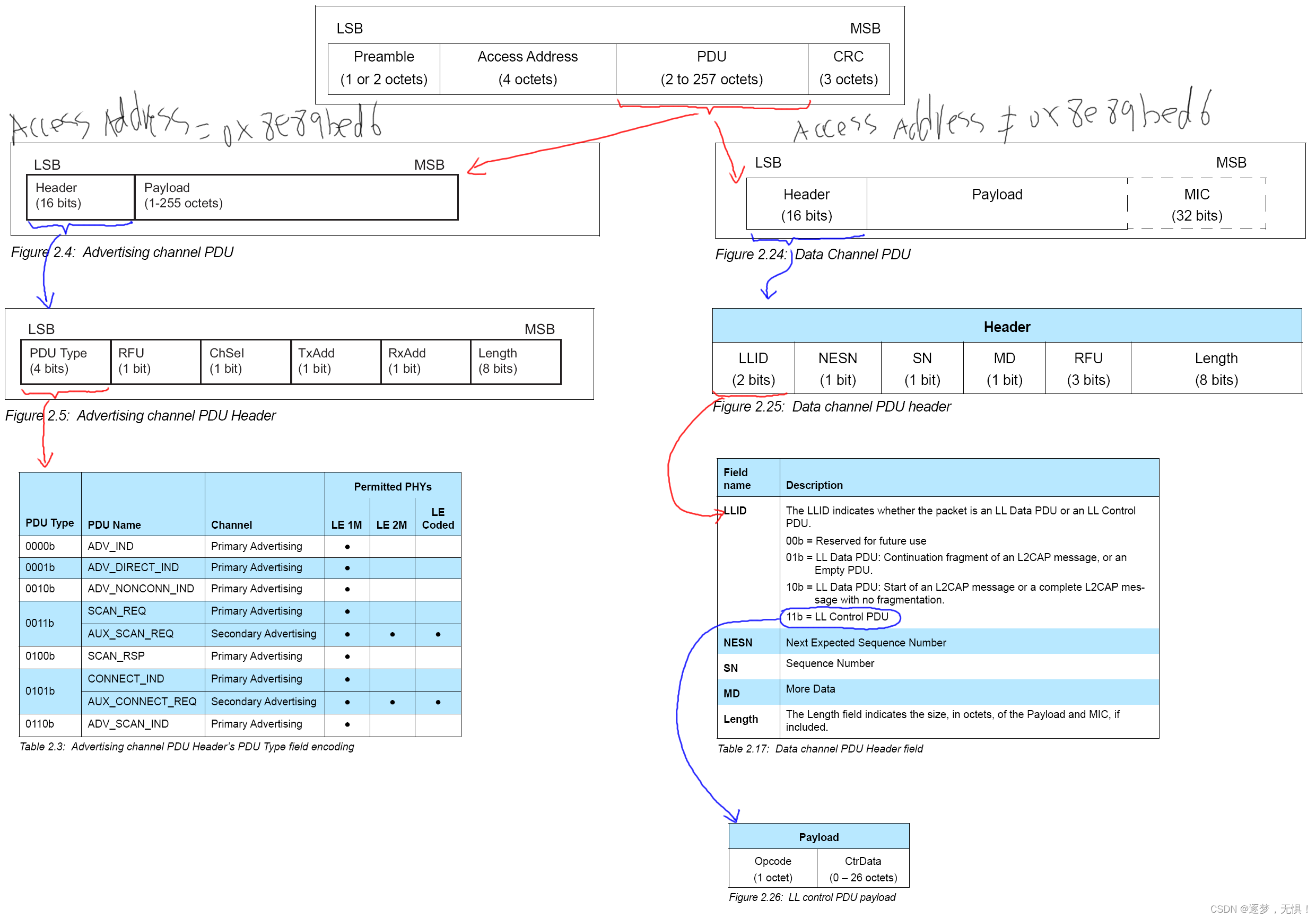The width and height of the screenshot is (1316, 919).
Task: Select the dashed MIC (32 bits) box
Action: pos(1196,204)
